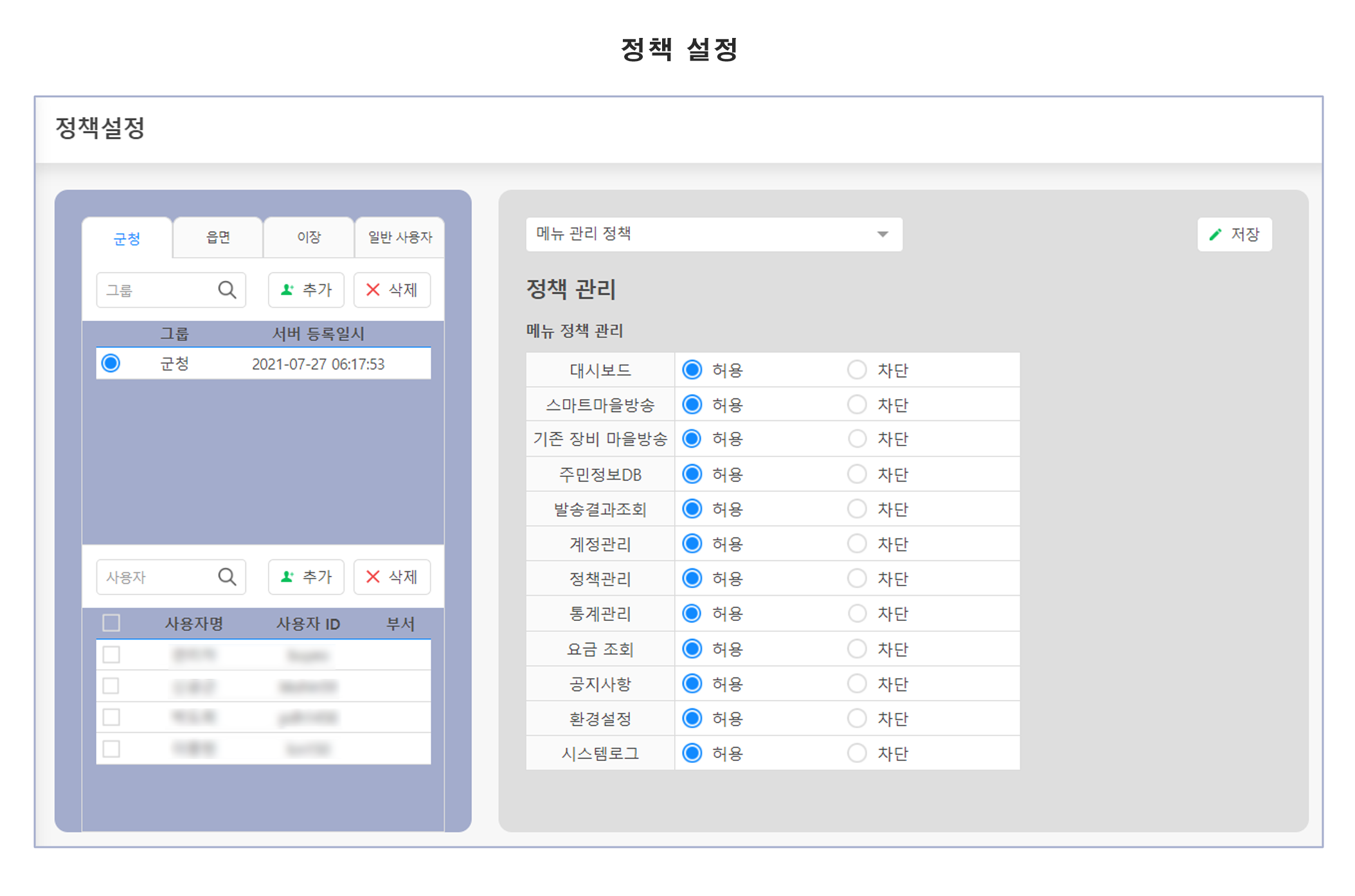
Task: Click the dropdown arrow of 메뉴 관리 정책
Action: pyautogui.click(x=883, y=235)
